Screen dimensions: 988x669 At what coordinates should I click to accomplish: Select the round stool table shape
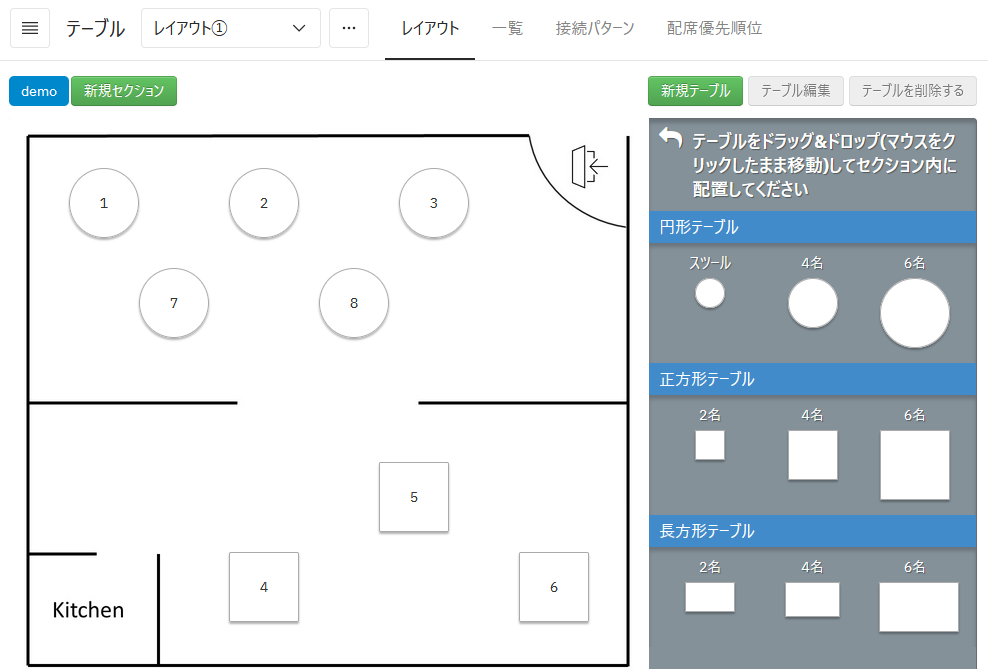click(x=710, y=293)
